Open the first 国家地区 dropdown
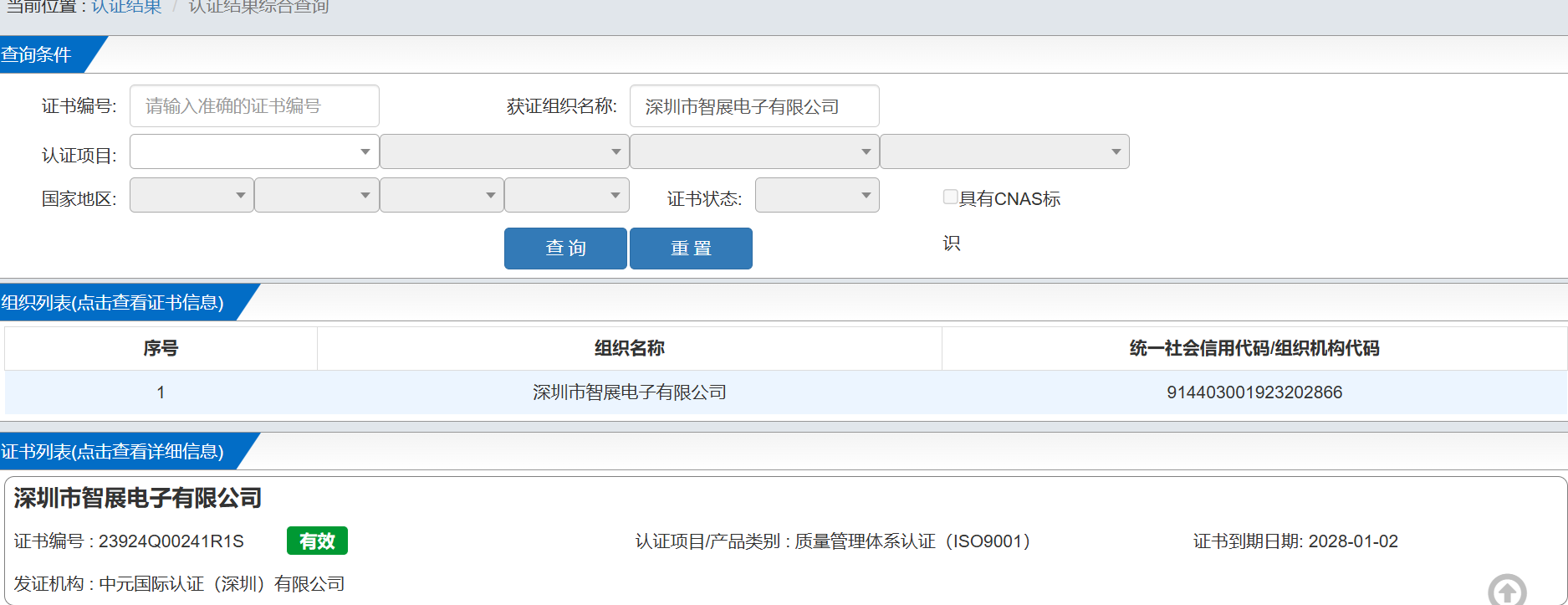This screenshot has width=1568, height=605. [x=192, y=195]
